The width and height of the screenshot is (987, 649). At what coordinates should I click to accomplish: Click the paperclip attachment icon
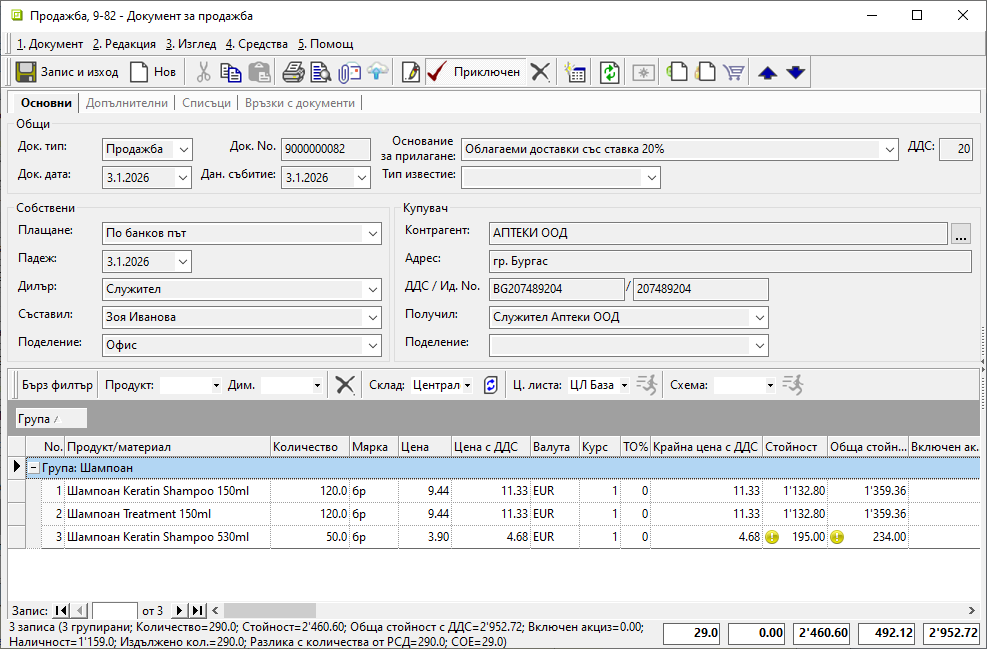click(348, 72)
